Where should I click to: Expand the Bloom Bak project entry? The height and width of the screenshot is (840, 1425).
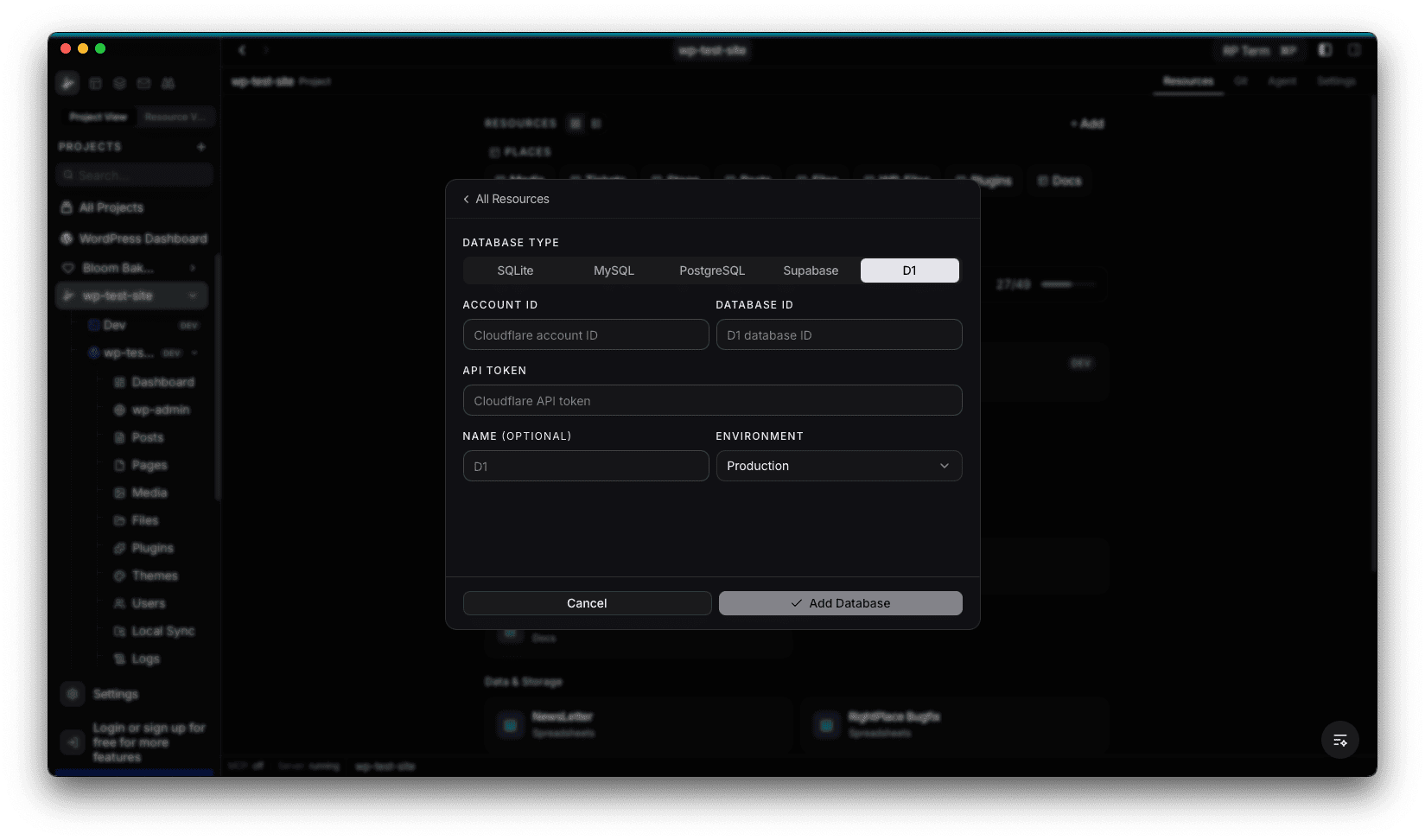tap(193, 268)
